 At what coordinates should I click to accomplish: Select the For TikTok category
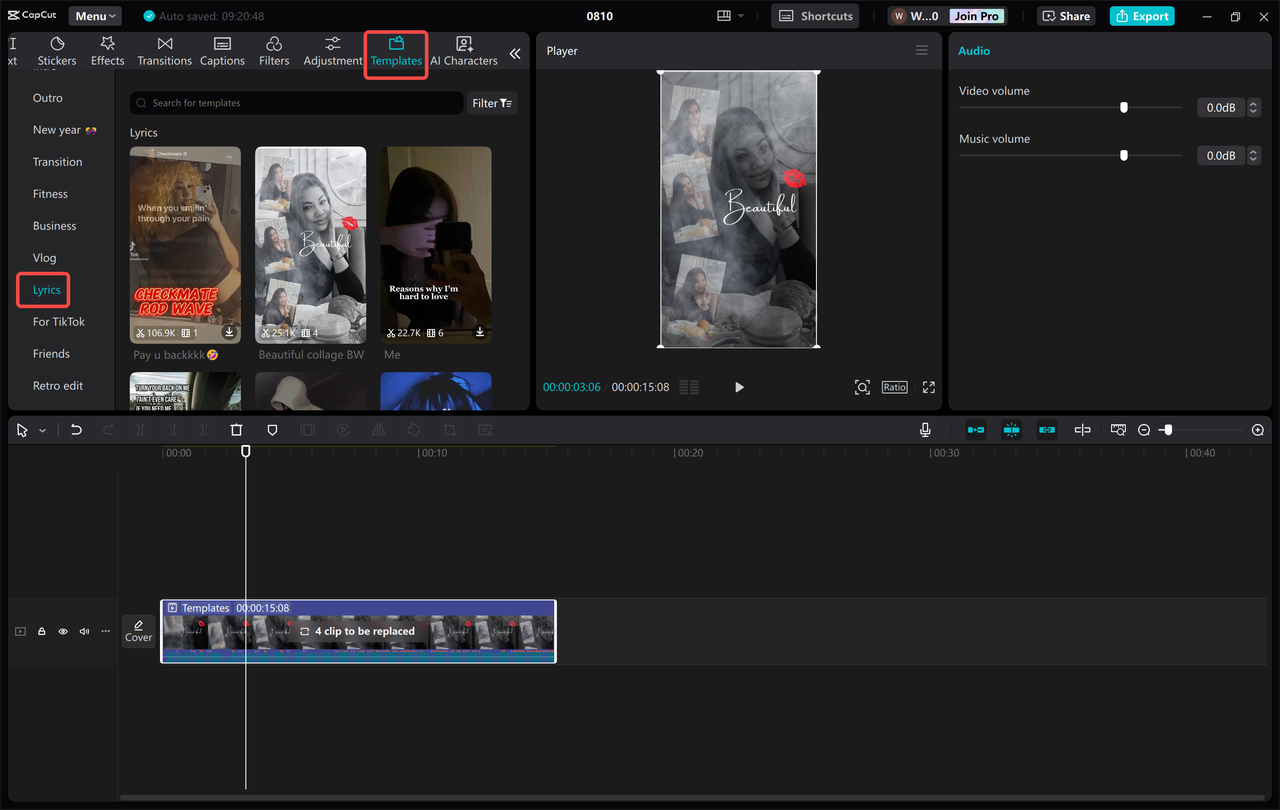click(59, 322)
